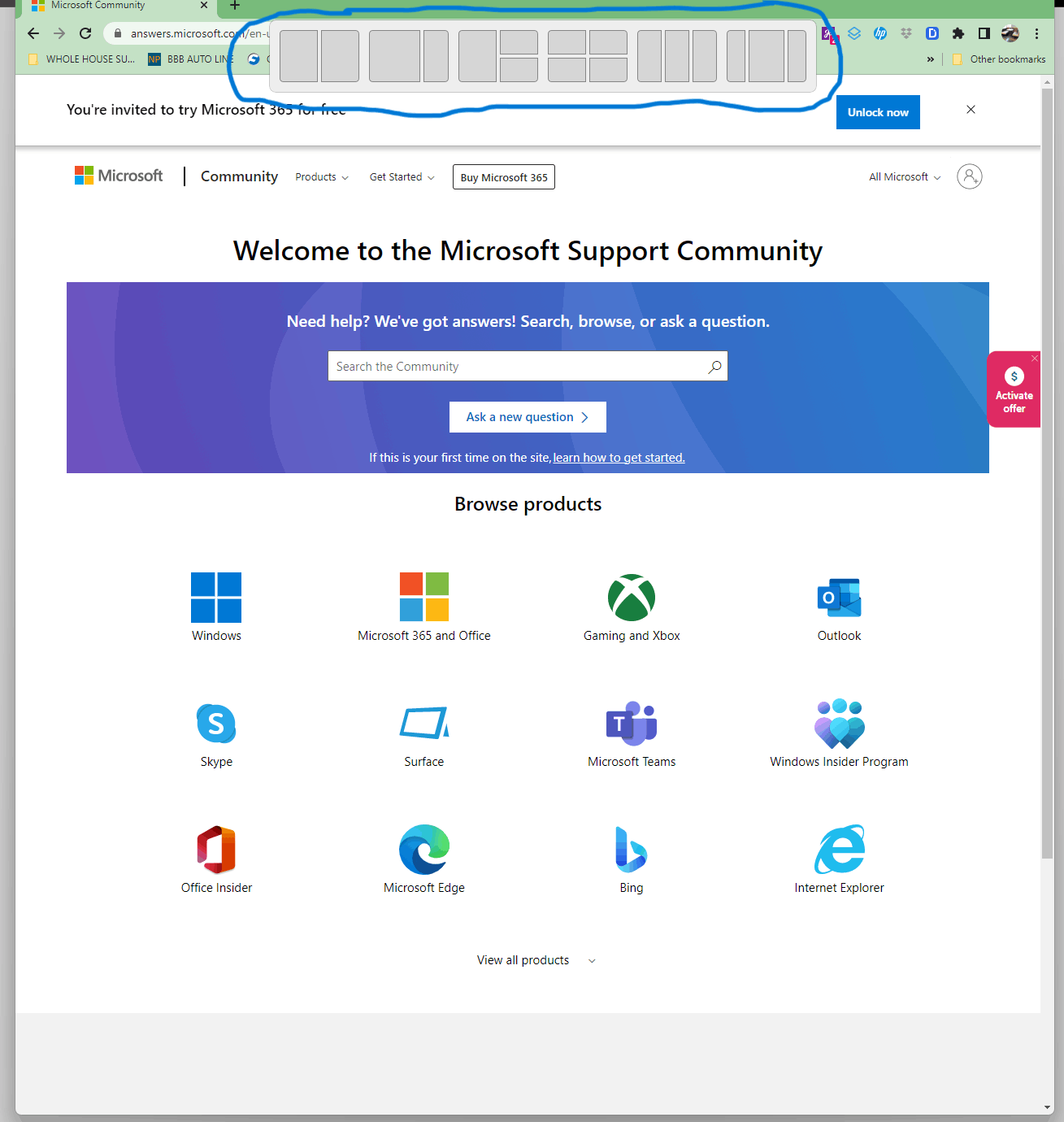Screen dimensions: 1064x1122
Task: Snap to bottom-left zone of four-quadrant layout
Action: point(567,70)
